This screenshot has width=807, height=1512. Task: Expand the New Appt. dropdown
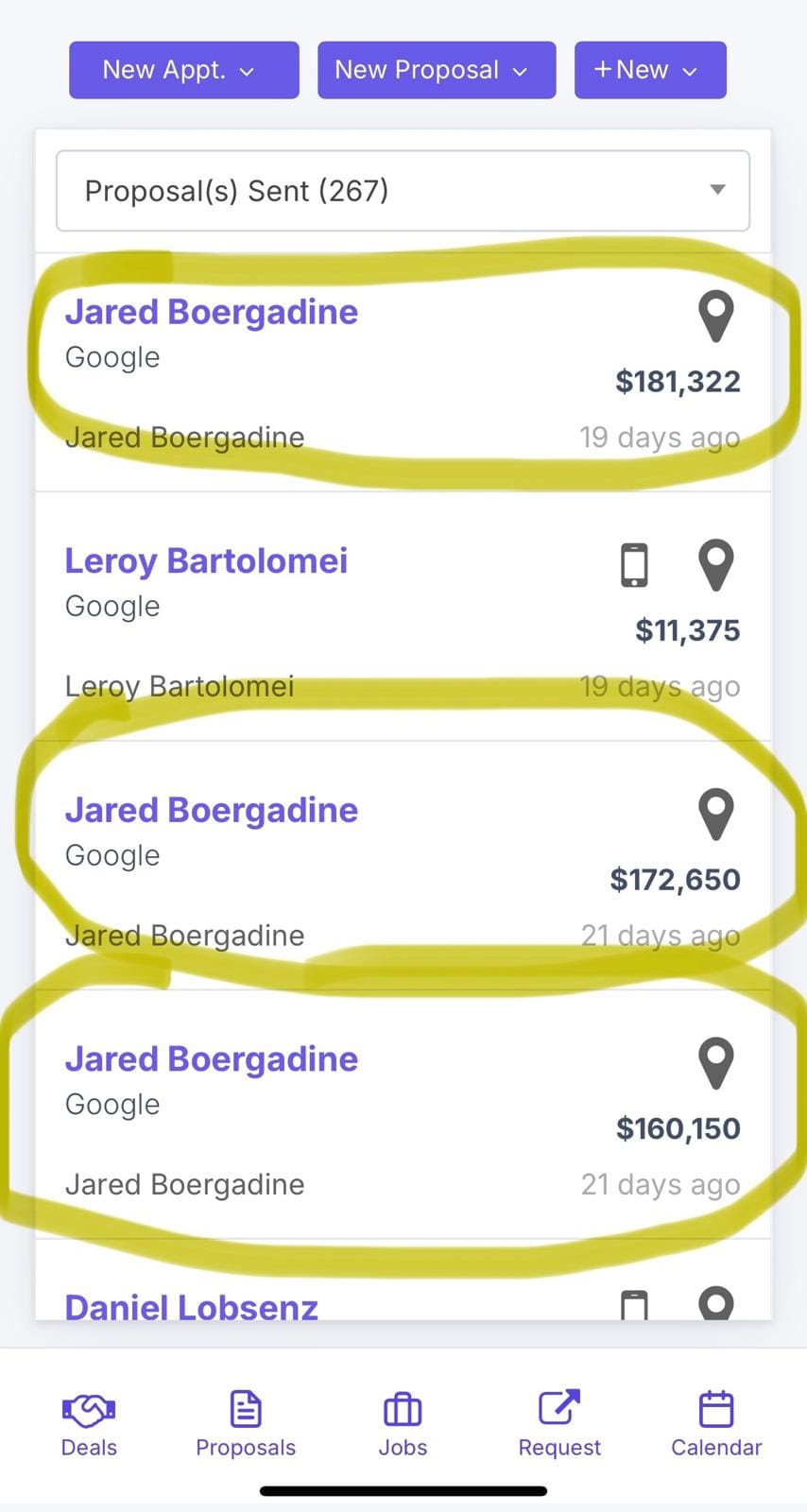184,70
